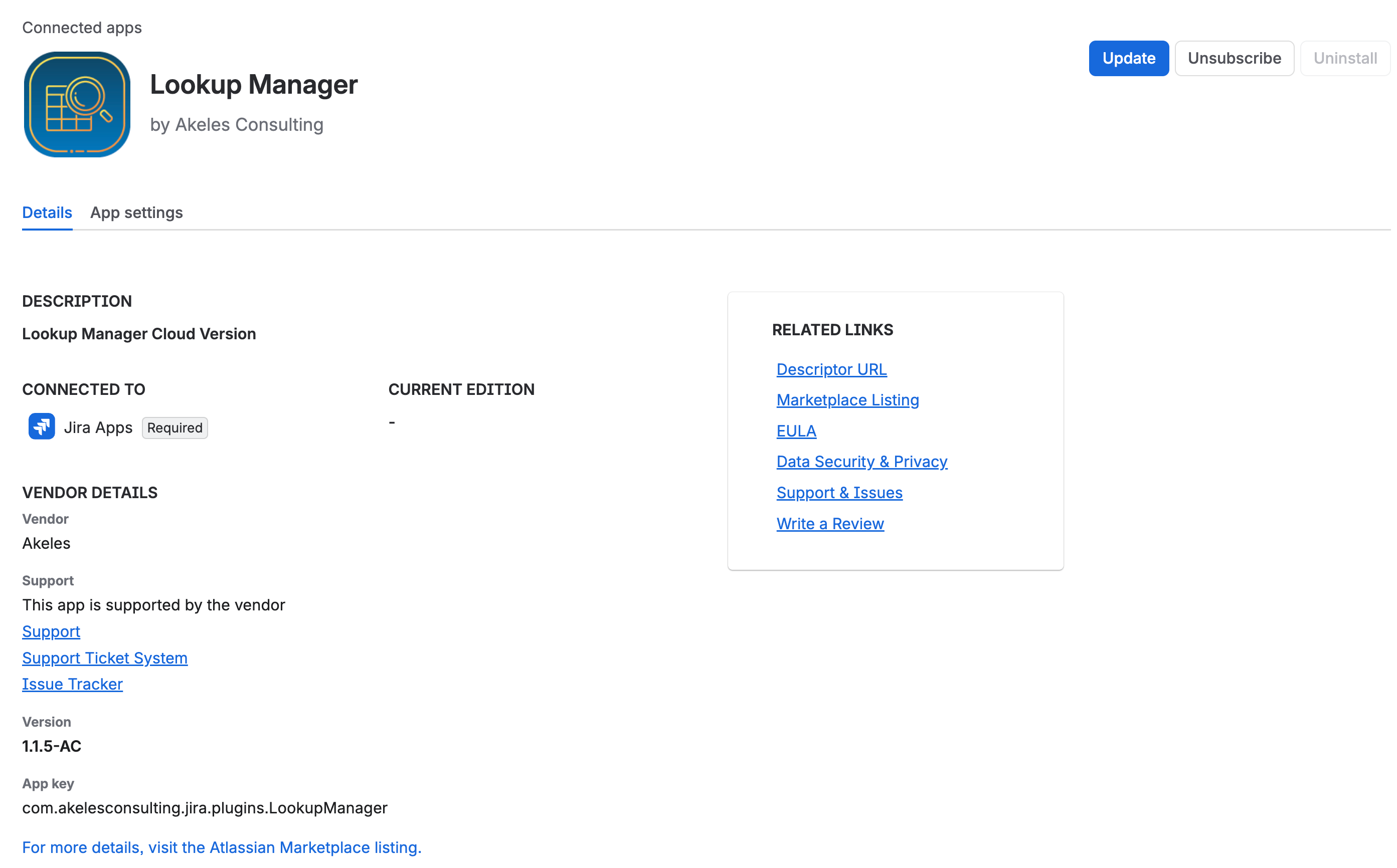
Task: Unsubscribe from the Lookup Manager app
Action: click(x=1234, y=58)
